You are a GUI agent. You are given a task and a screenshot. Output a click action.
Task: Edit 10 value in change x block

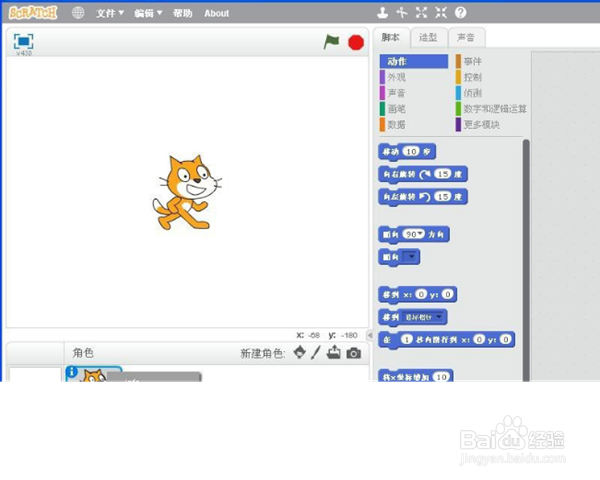(442, 377)
